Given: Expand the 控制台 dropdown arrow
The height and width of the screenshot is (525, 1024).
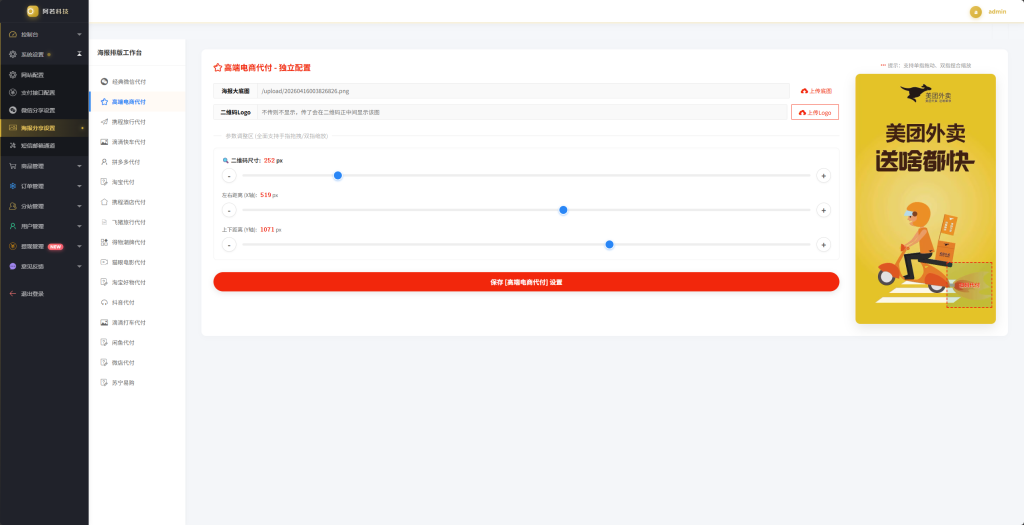Looking at the screenshot, I should pos(80,34).
